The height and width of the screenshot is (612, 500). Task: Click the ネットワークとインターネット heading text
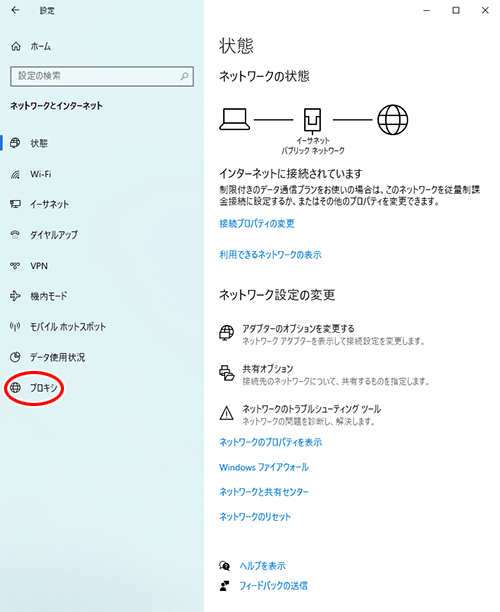tap(56, 105)
